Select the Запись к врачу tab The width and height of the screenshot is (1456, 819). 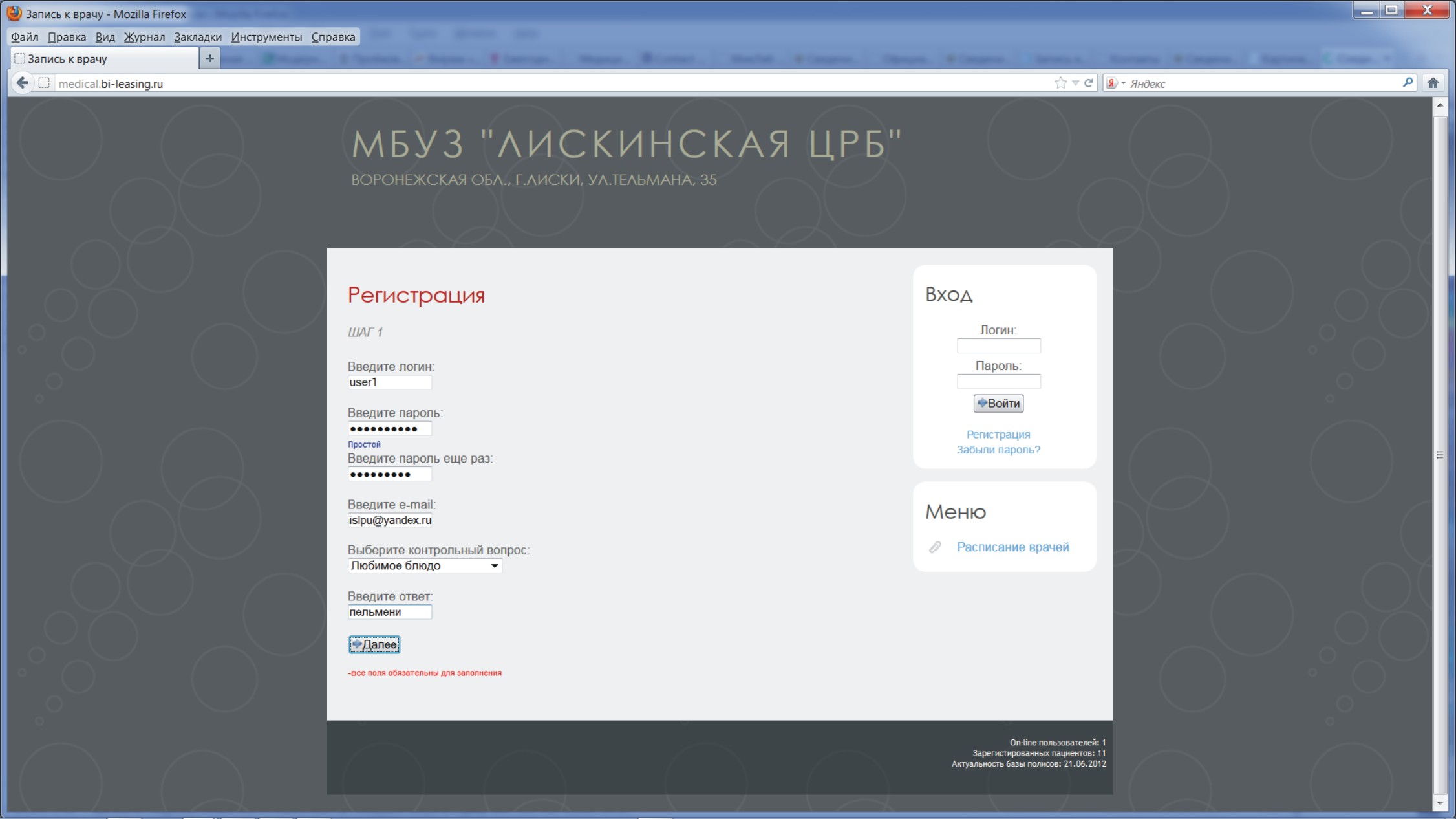pyautogui.click(x=105, y=59)
